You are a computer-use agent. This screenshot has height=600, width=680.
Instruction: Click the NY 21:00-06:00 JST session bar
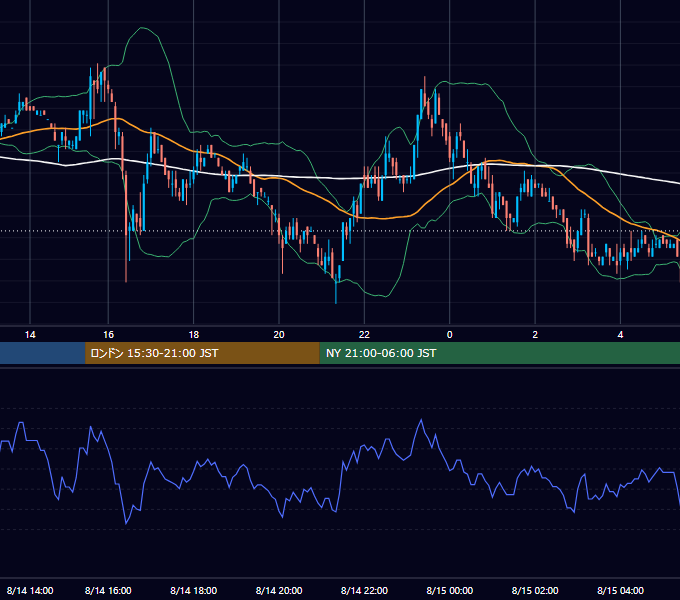(x=500, y=353)
